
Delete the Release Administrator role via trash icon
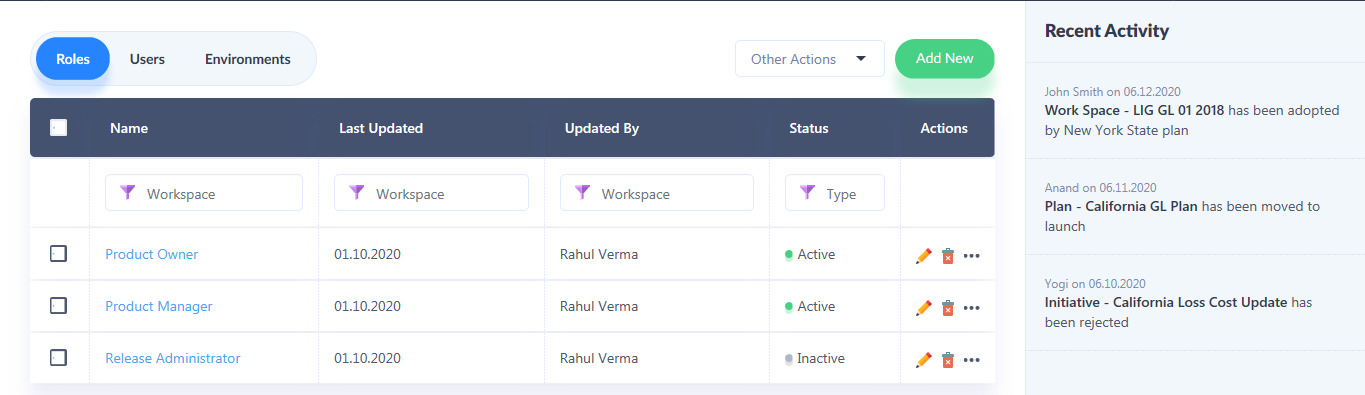click(948, 360)
